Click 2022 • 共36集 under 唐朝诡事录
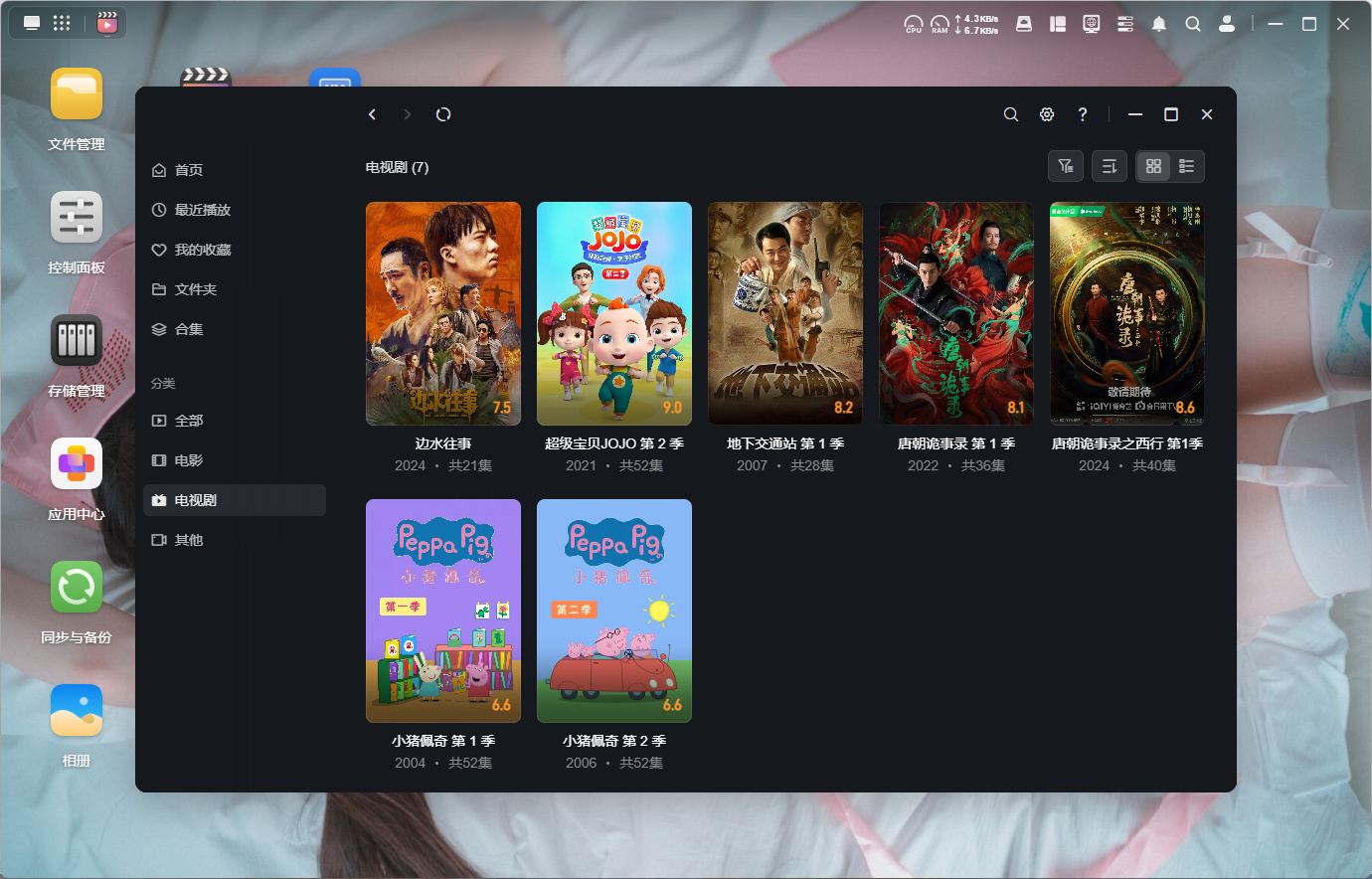This screenshot has width=1372, height=879. tap(956, 465)
